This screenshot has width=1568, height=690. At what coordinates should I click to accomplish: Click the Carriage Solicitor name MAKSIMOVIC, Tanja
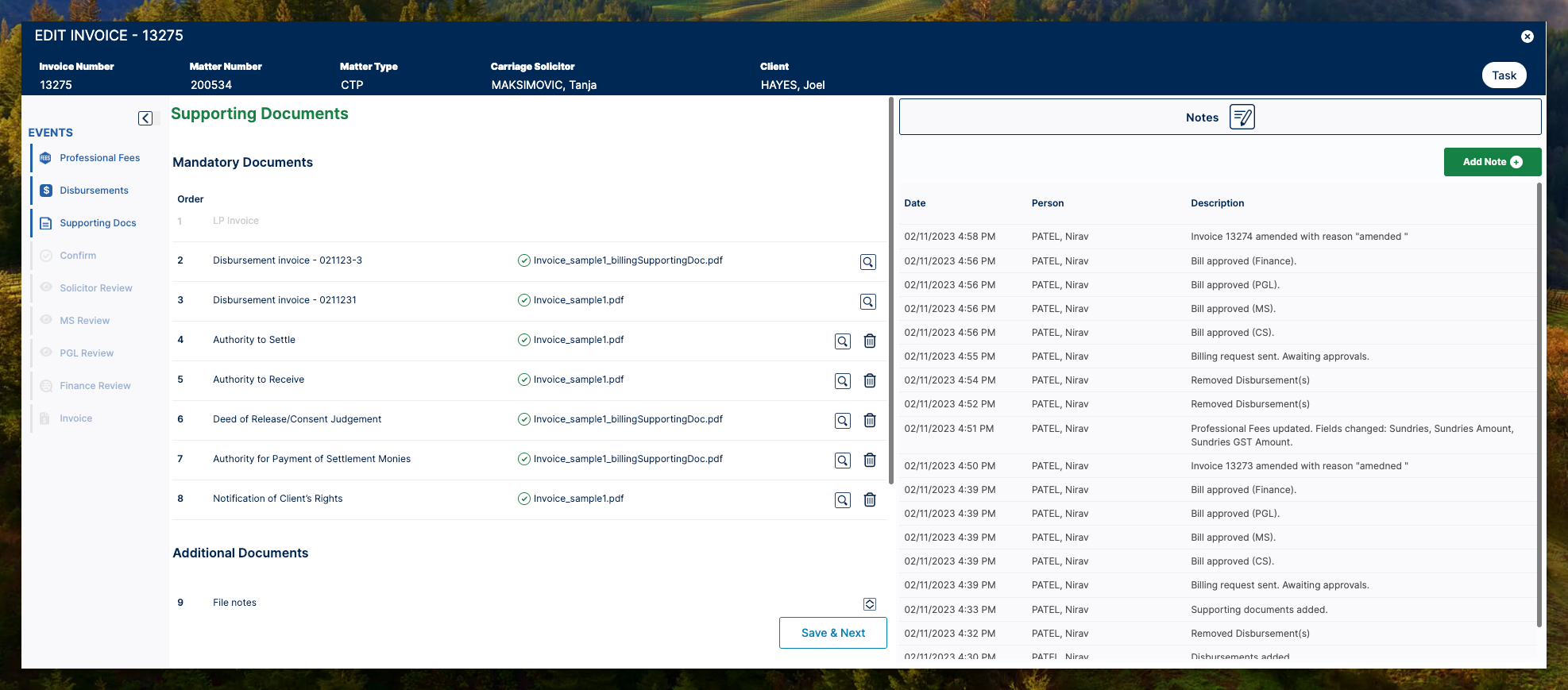coord(543,85)
